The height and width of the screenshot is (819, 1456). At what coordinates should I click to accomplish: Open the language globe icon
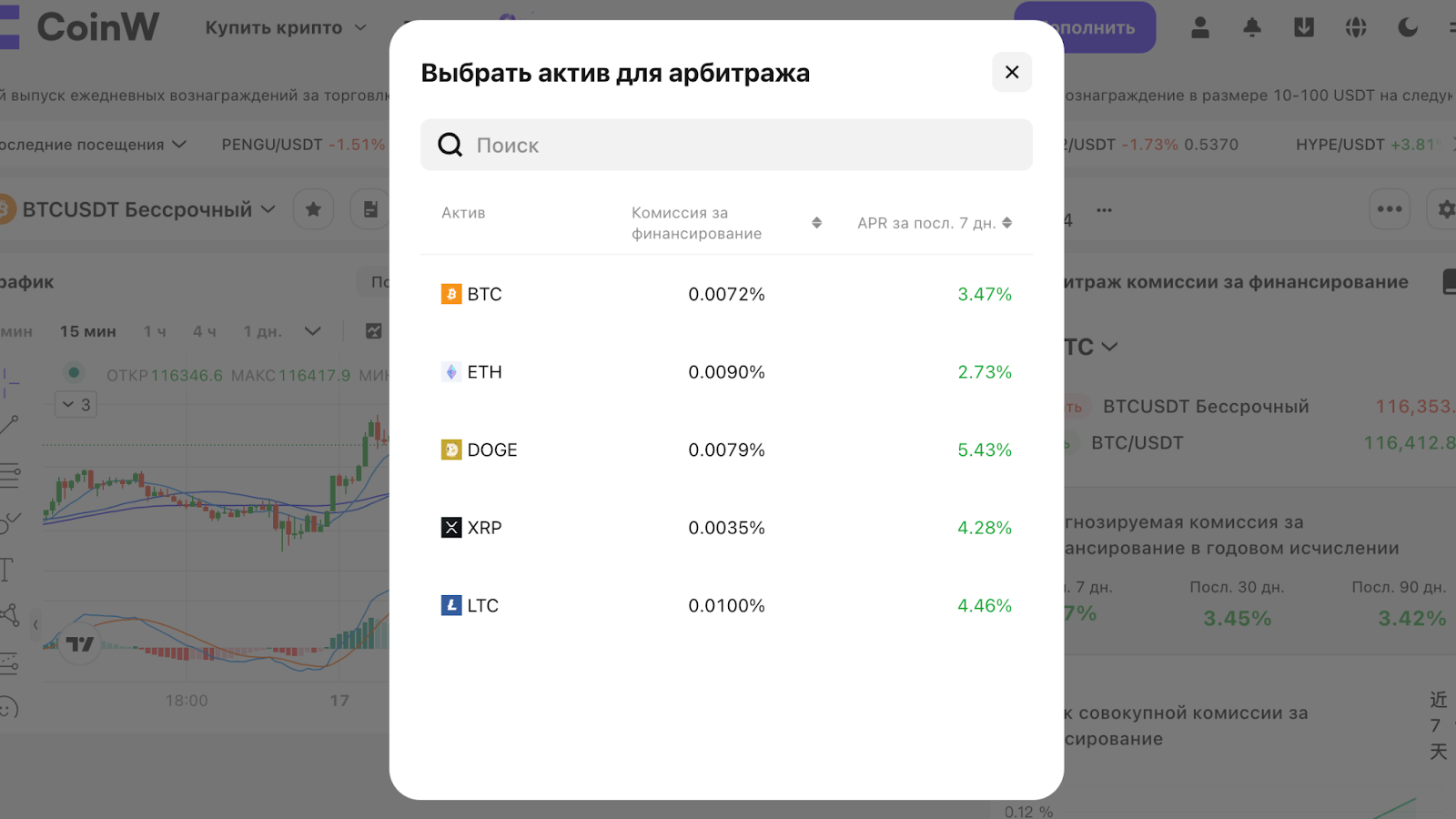1356,27
